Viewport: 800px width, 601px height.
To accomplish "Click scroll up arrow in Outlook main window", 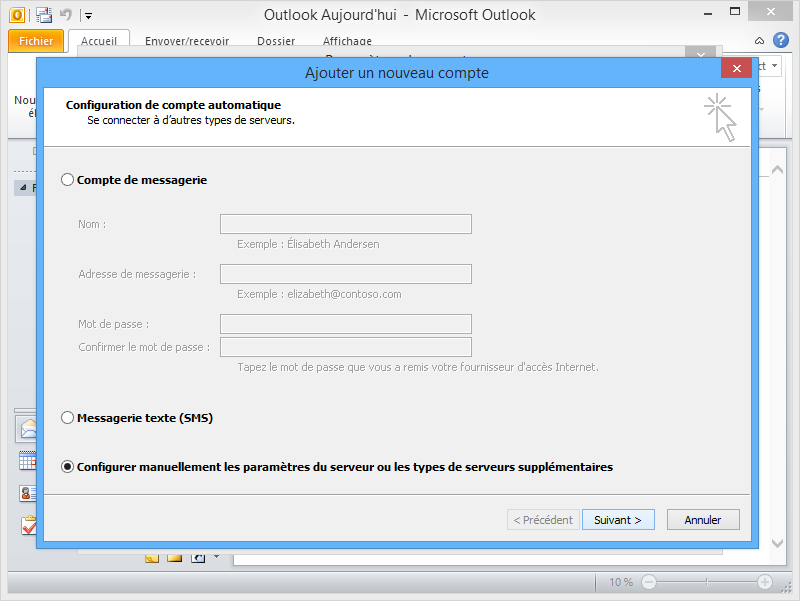I will click(778, 170).
